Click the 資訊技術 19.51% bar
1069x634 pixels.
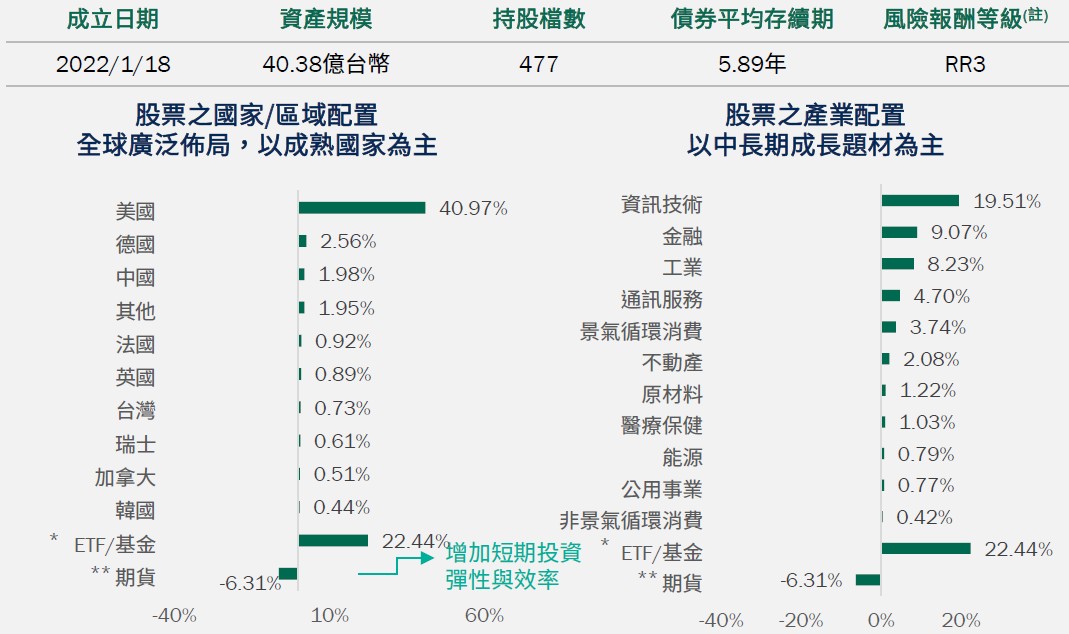coord(920,201)
